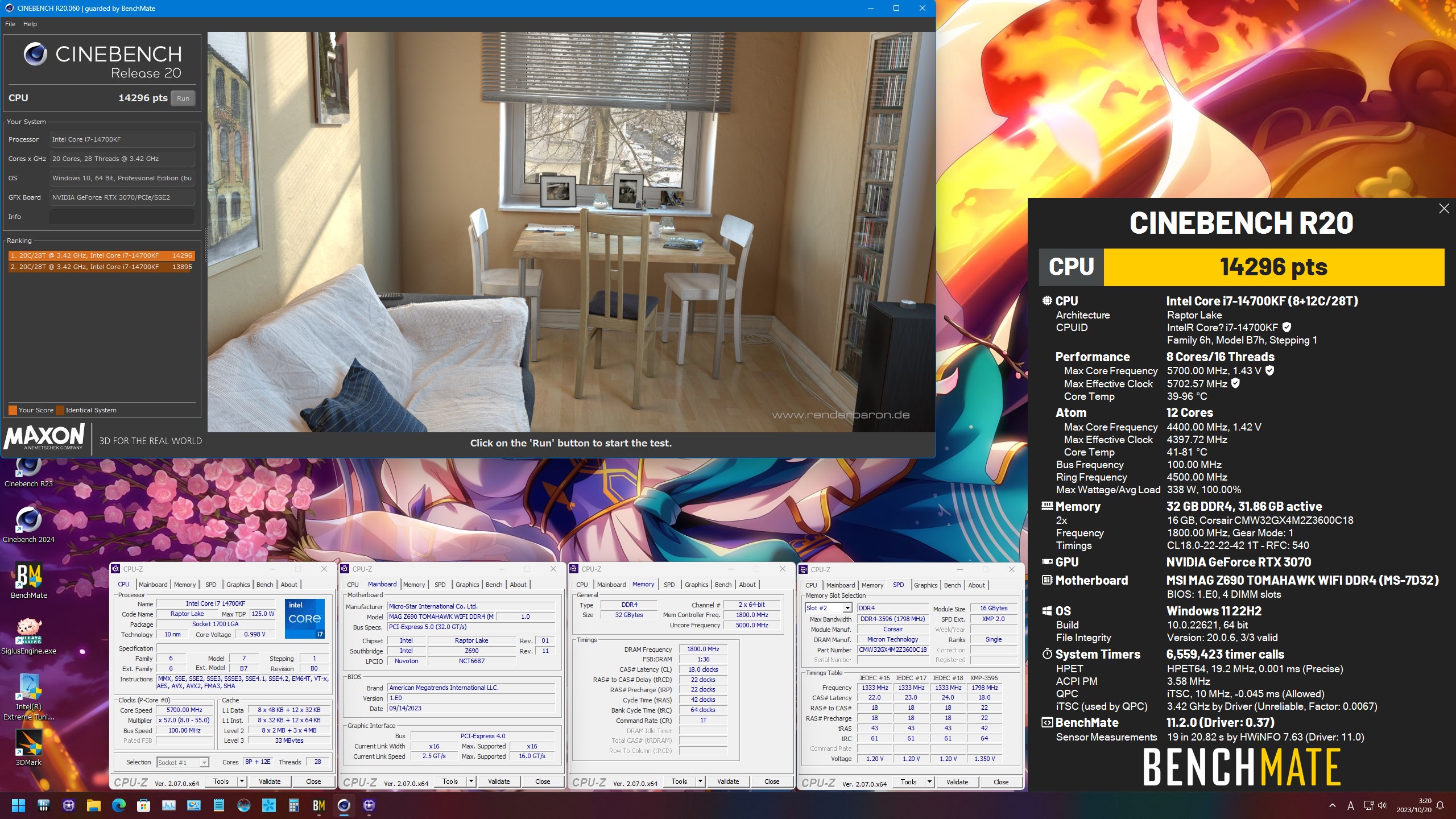1456x819 pixels.
Task: Open File Explorer from the taskbar
Action: 93,805
